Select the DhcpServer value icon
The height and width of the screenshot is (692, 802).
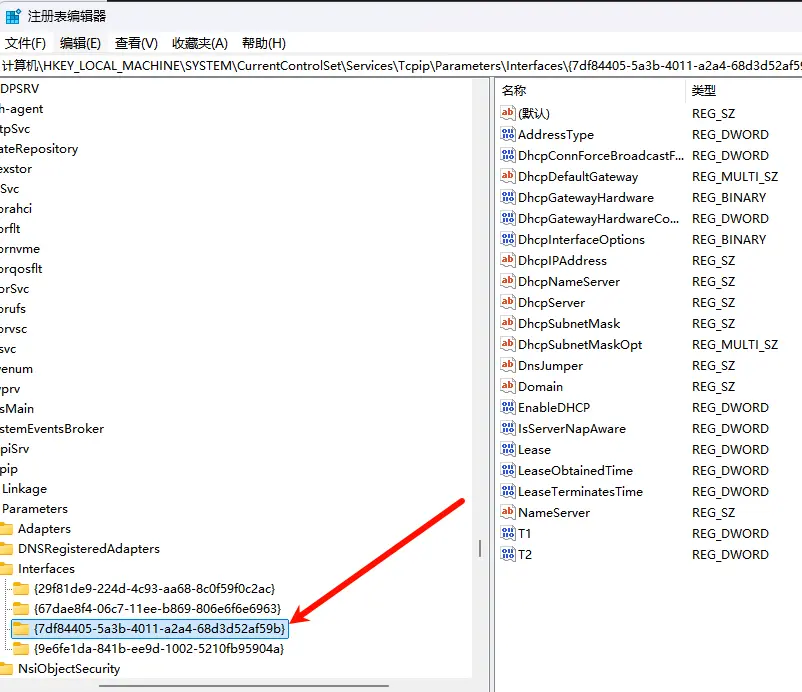[x=507, y=302]
